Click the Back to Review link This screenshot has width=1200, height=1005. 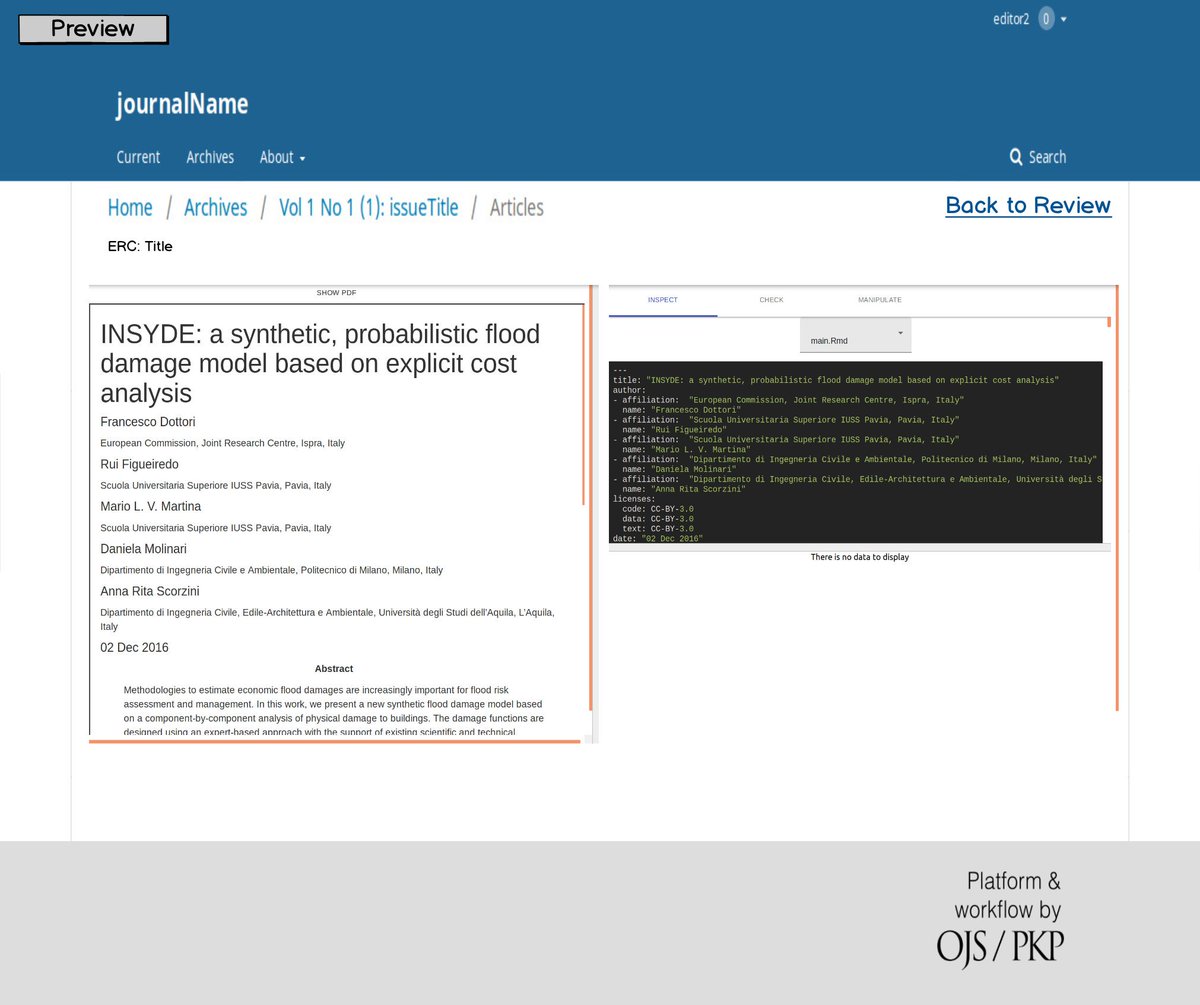[x=1028, y=205]
